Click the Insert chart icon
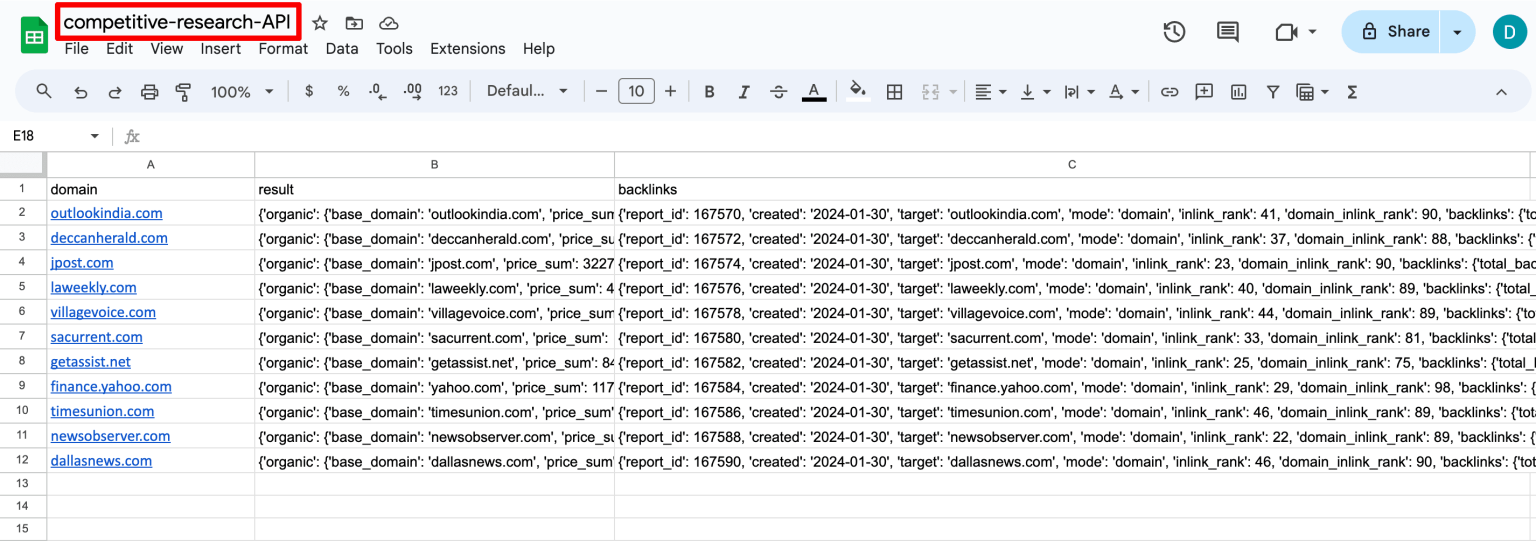Viewport: 1536px width, 541px height. tap(1239, 92)
